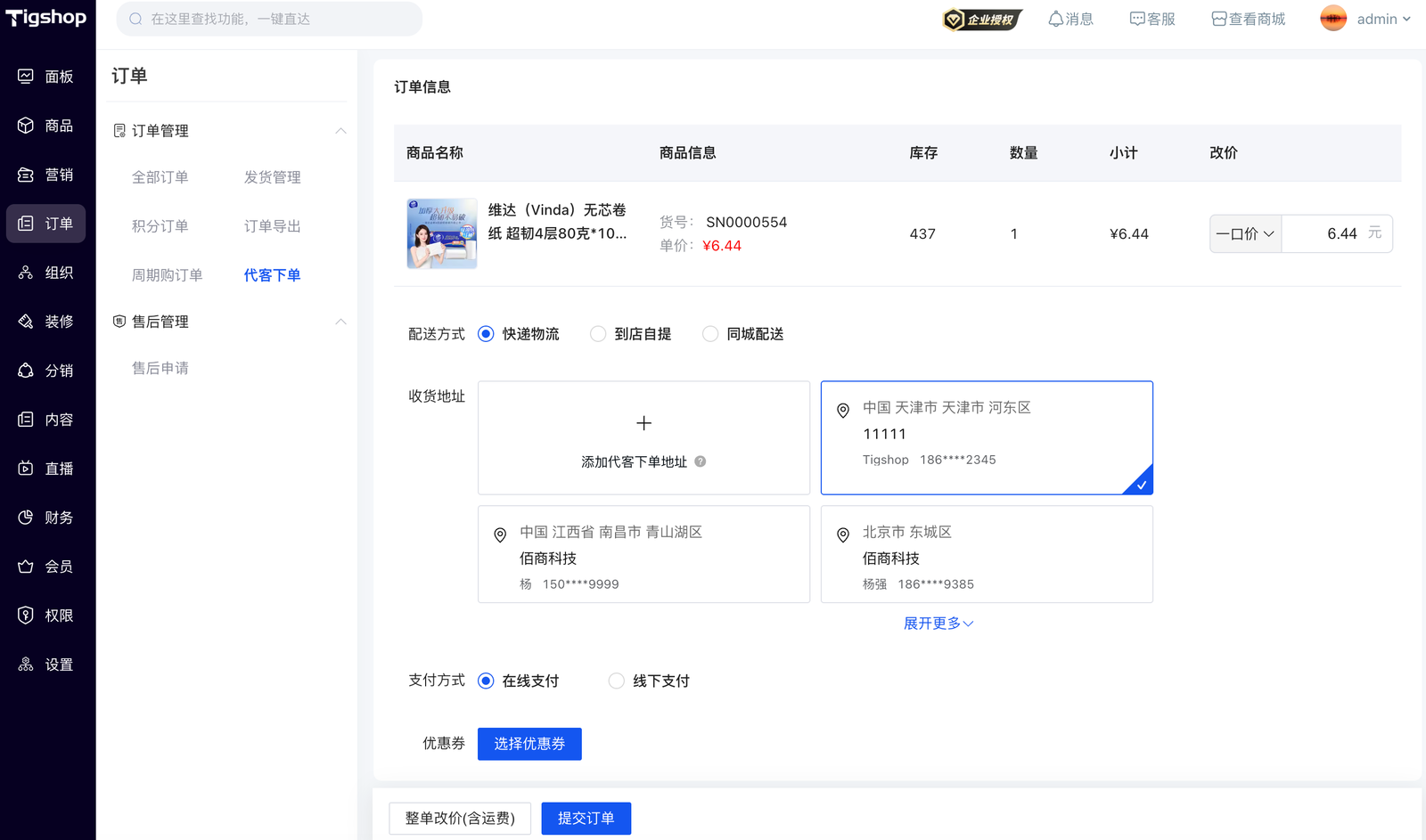Select 到店自提 delivery option
Screen dimensions: 1426x840
(x=598, y=334)
